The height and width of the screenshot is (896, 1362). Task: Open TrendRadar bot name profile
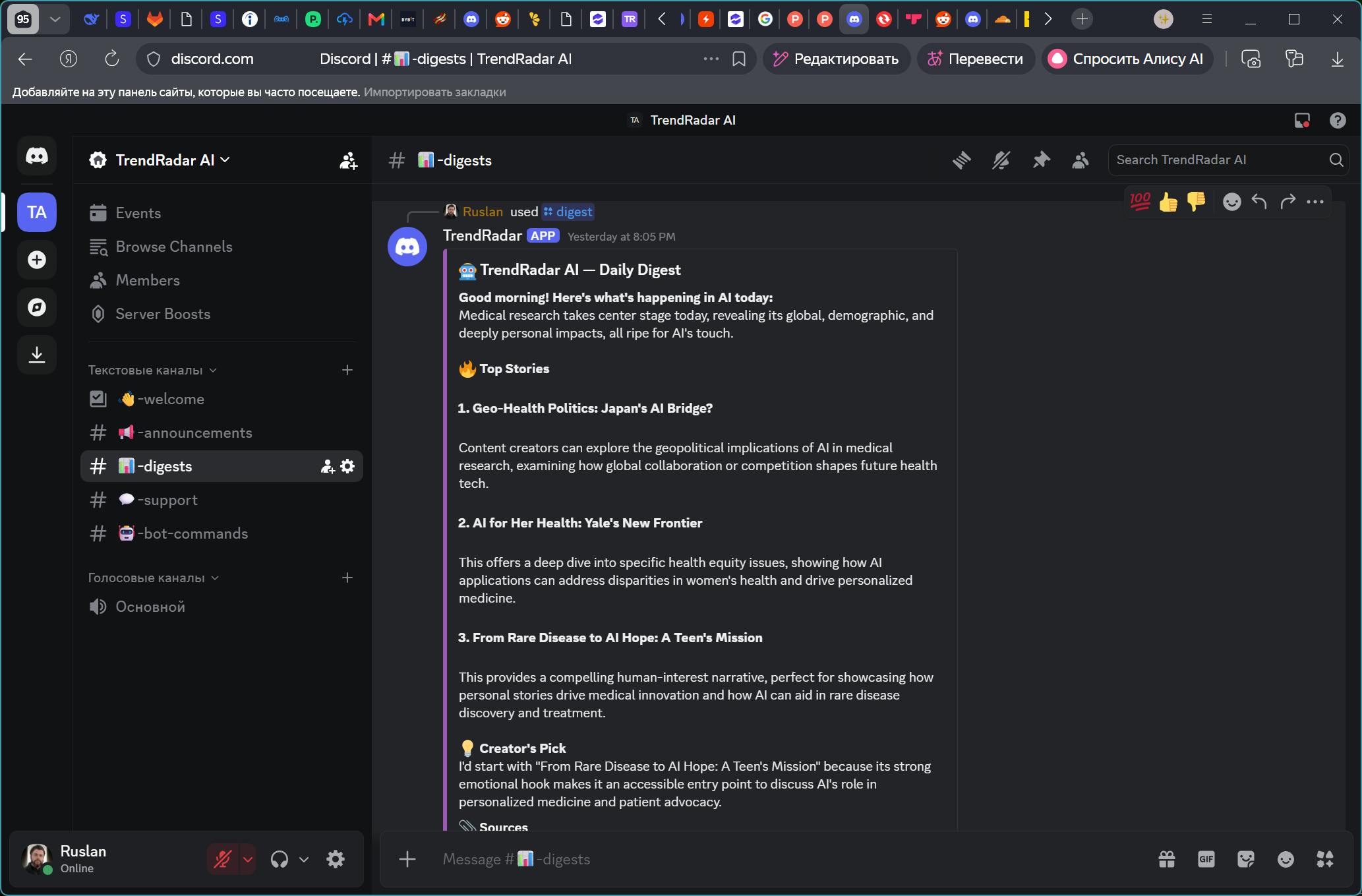(x=482, y=235)
